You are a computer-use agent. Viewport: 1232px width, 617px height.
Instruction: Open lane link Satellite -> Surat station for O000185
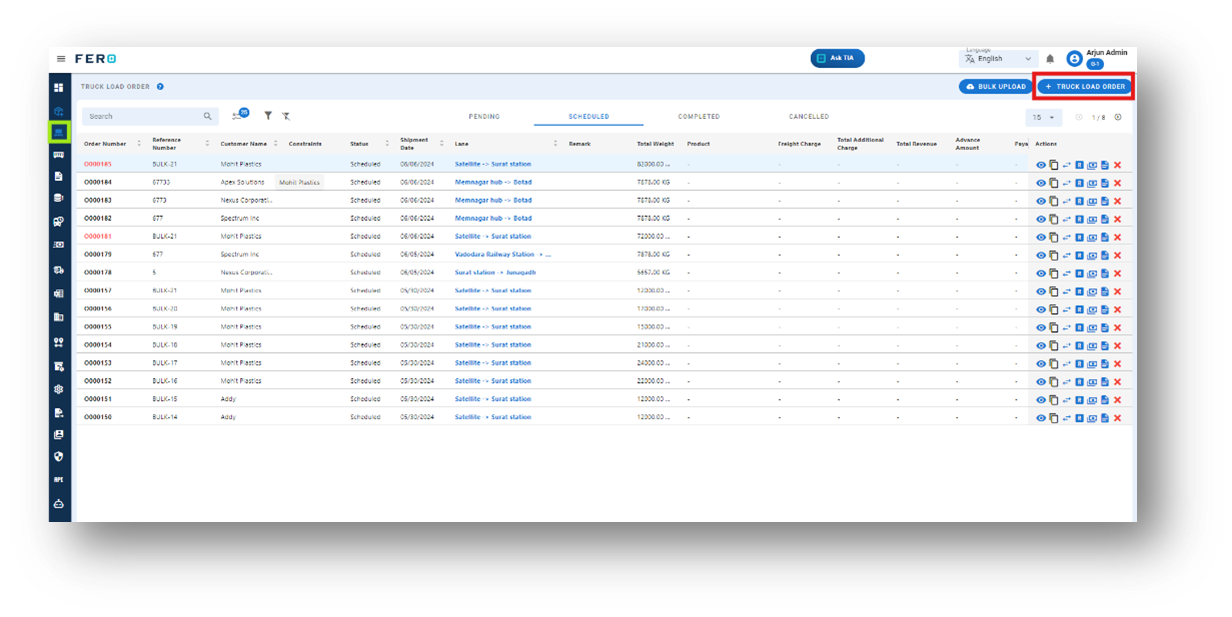tap(493, 164)
